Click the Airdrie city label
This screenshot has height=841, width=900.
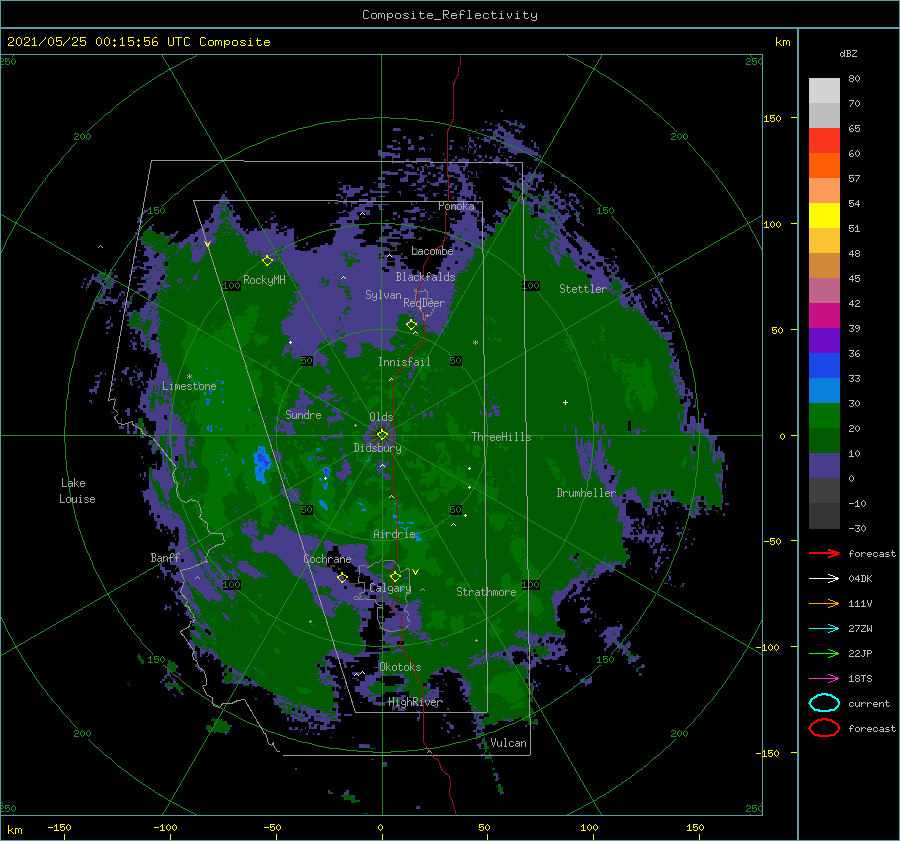click(394, 534)
